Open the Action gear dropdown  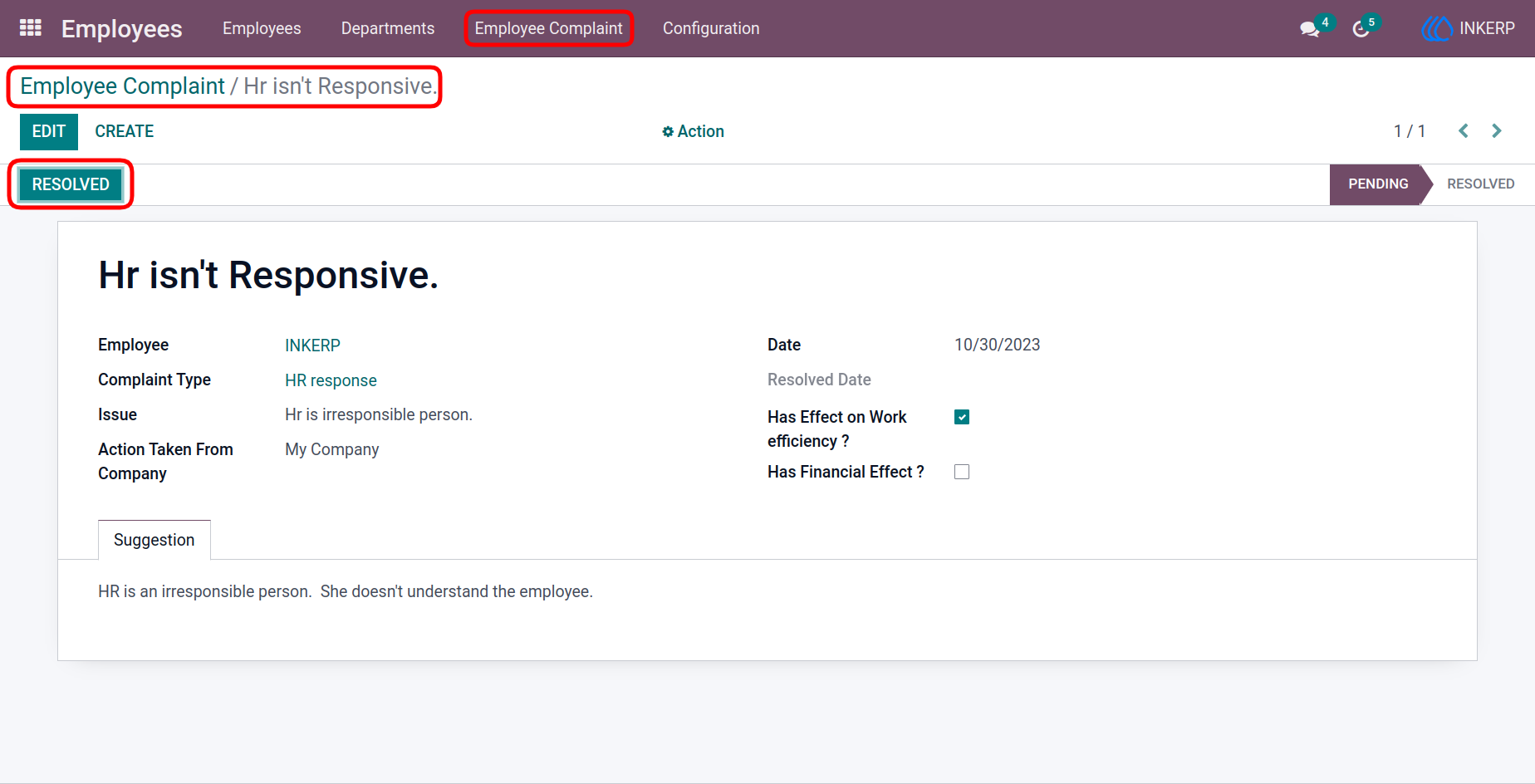click(x=693, y=131)
